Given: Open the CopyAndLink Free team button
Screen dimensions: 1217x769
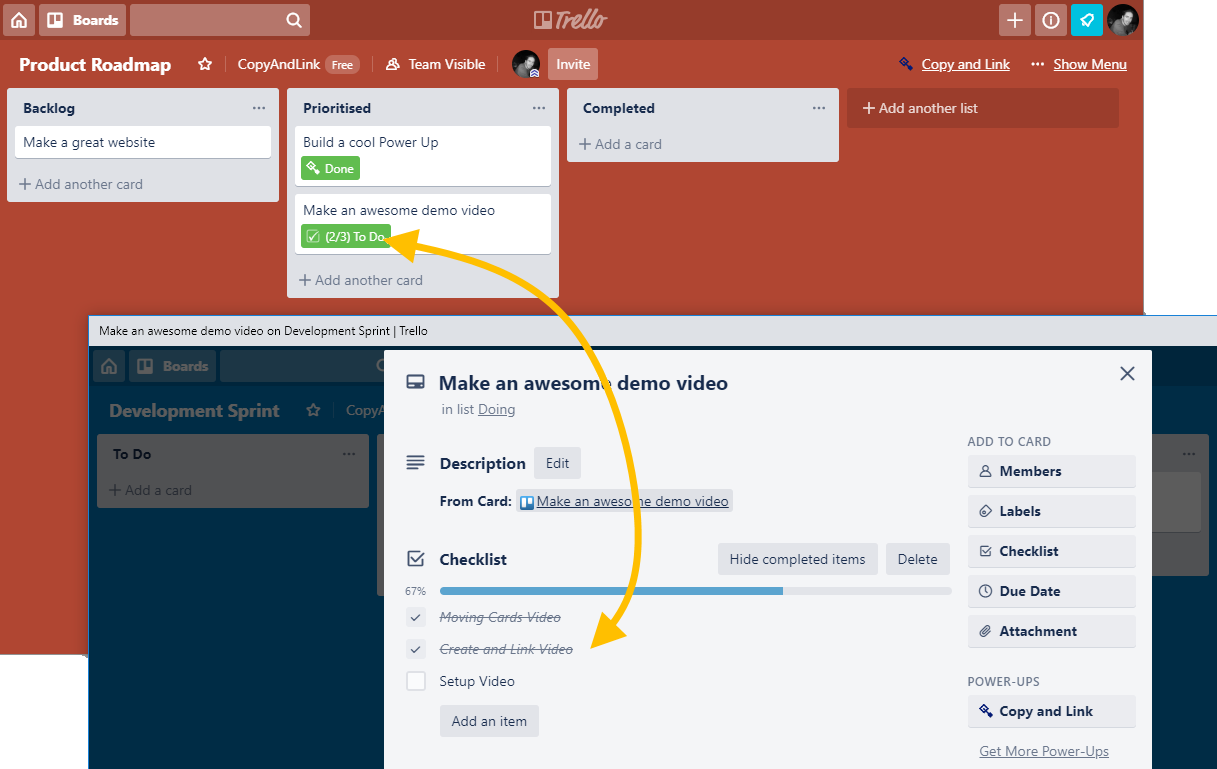Looking at the screenshot, I should 297,64.
